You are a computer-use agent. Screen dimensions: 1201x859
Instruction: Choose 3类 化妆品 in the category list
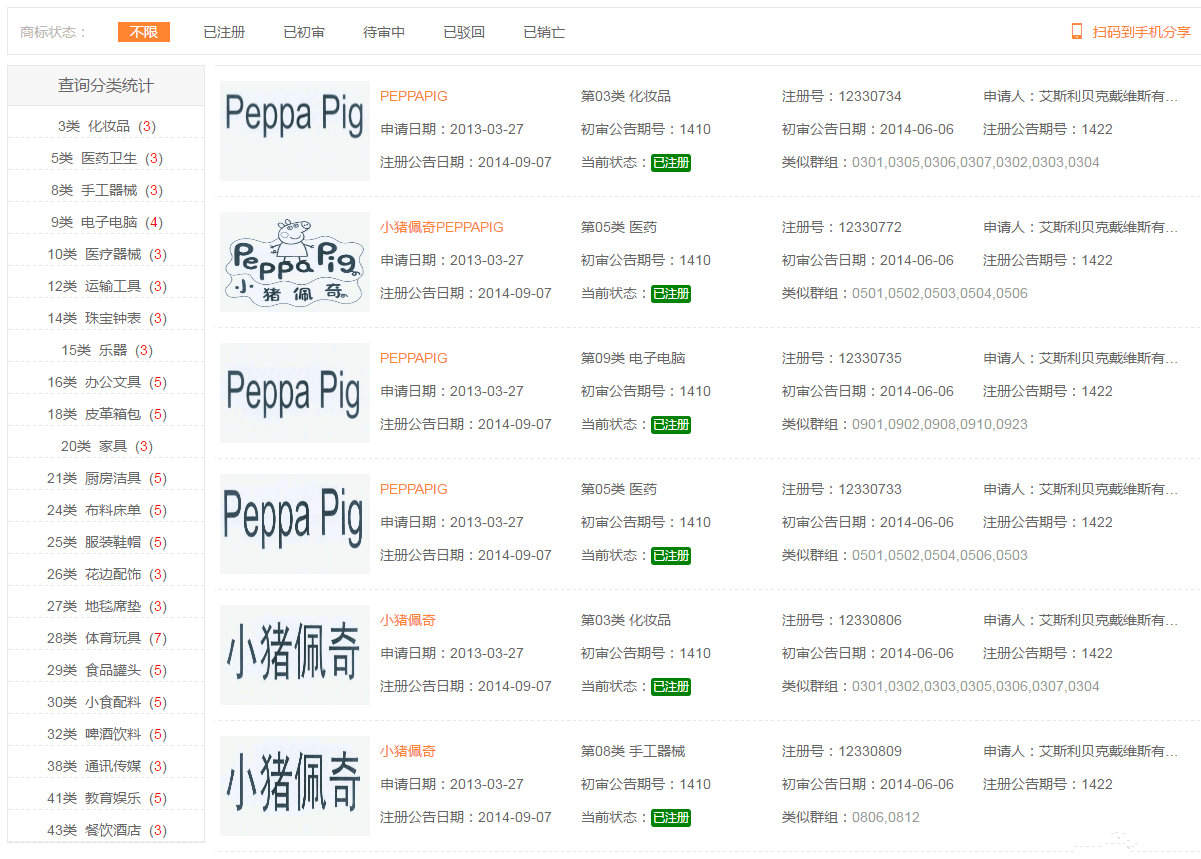[106, 126]
